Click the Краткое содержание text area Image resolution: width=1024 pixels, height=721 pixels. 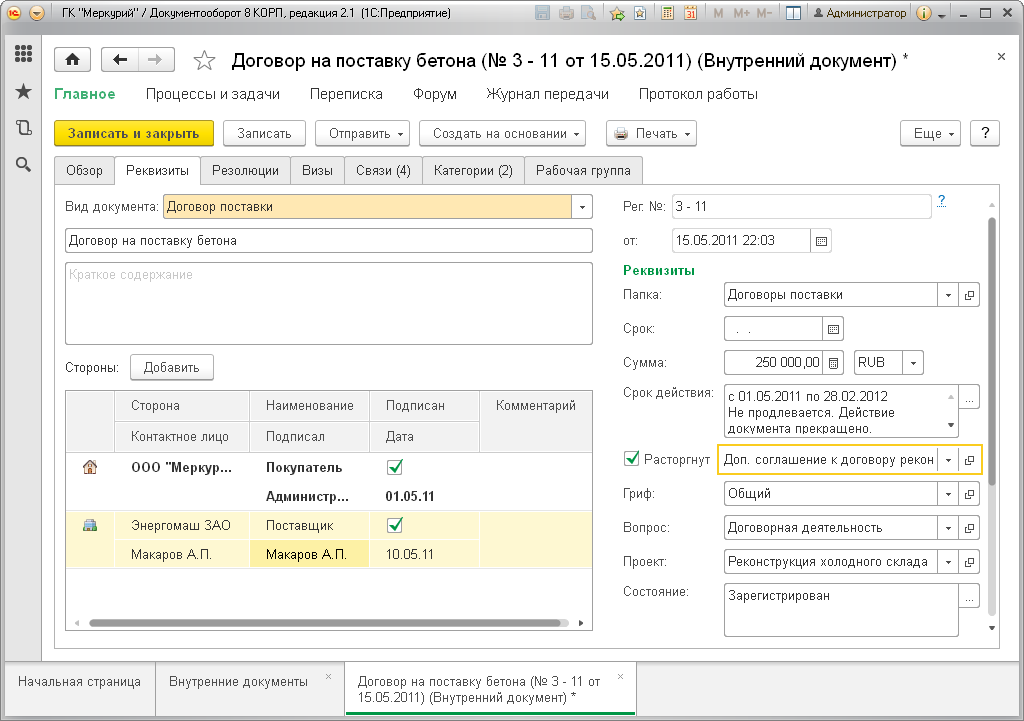tap(329, 304)
